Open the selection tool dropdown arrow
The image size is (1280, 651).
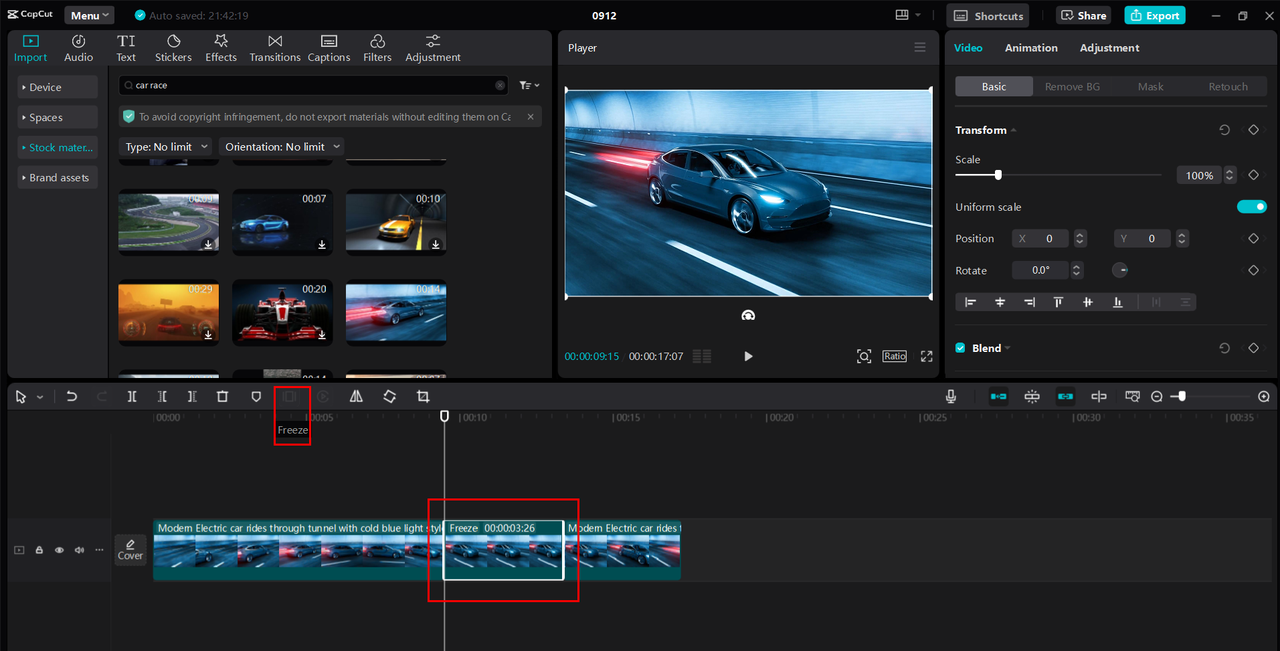click(40, 397)
